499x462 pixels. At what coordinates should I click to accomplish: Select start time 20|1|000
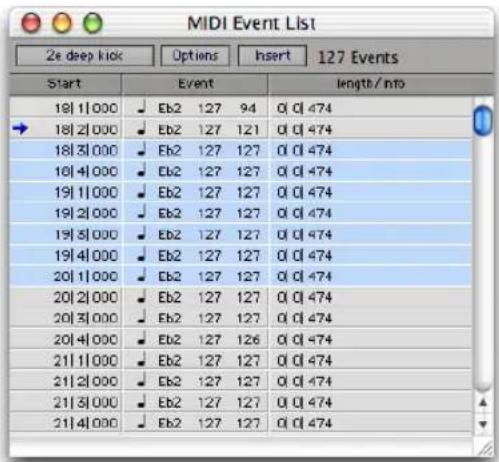[x=86, y=277]
